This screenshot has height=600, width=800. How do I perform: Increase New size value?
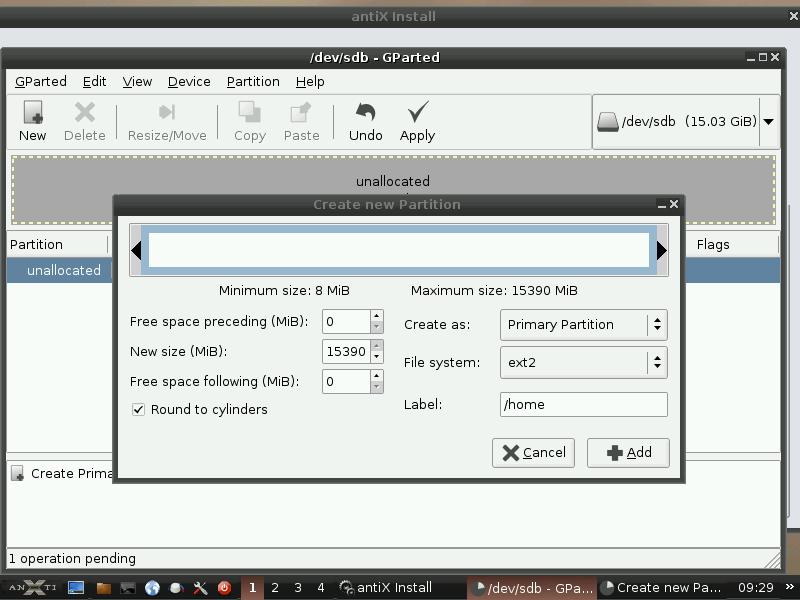click(377, 346)
